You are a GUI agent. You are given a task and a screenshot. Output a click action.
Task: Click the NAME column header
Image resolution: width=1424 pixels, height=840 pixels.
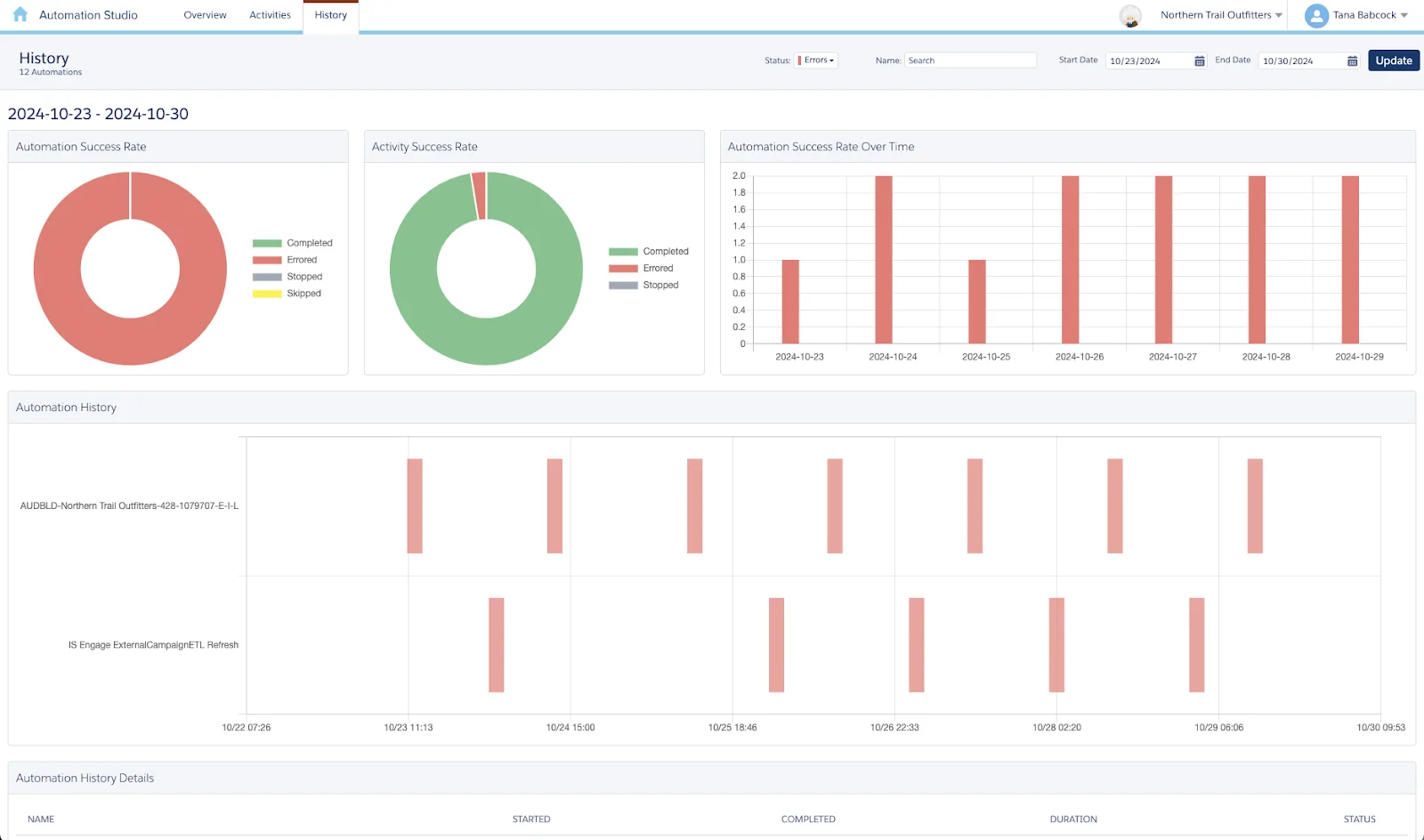point(41,820)
